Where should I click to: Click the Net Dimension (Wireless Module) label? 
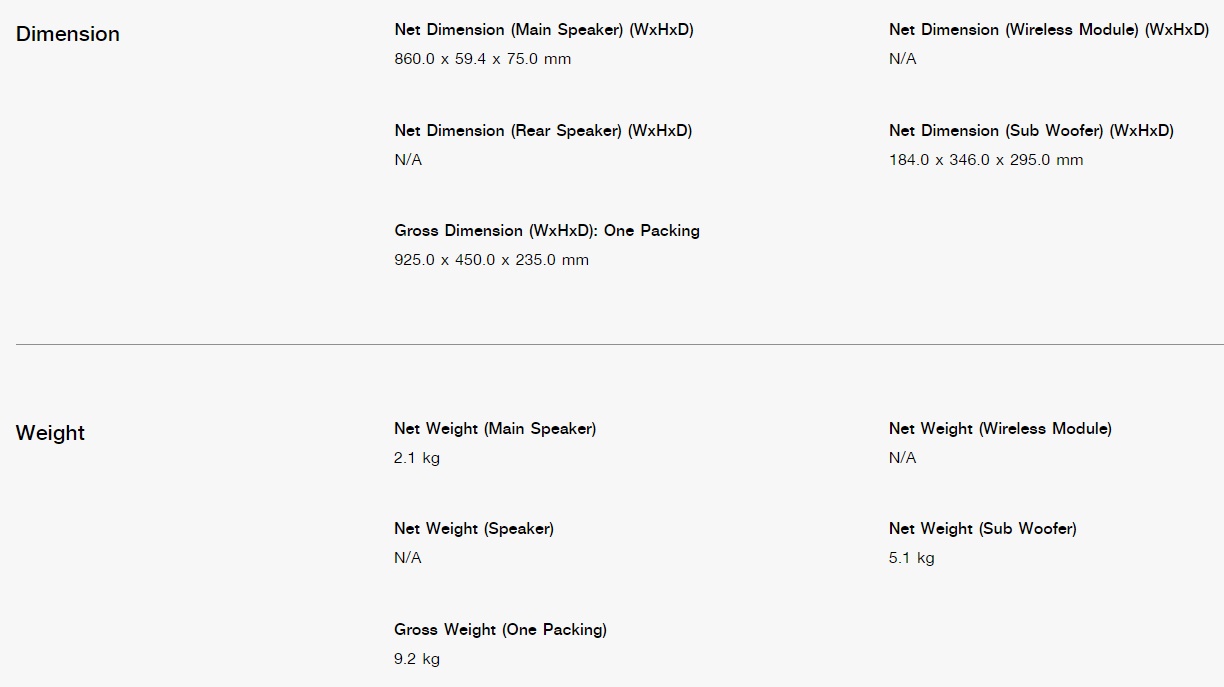pyautogui.click(x=1049, y=30)
